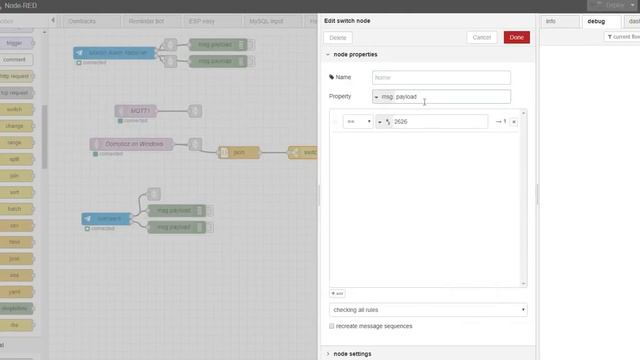Viewport: 640px width, 360px height.
Task: Toggle the second msg.payload debug node button
Action: point(252,61)
